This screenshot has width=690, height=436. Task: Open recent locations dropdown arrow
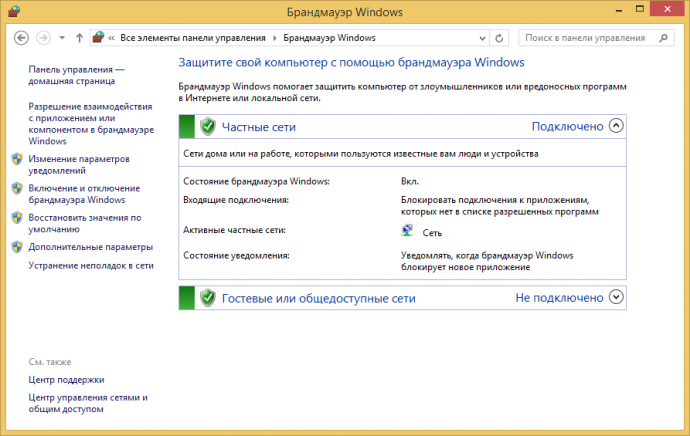pyautogui.click(x=62, y=38)
